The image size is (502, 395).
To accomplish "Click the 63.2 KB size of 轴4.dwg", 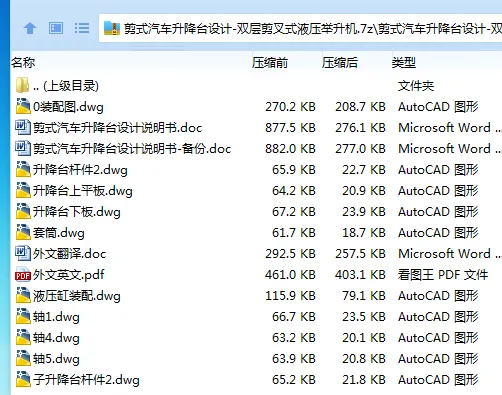I will [x=294, y=338].
